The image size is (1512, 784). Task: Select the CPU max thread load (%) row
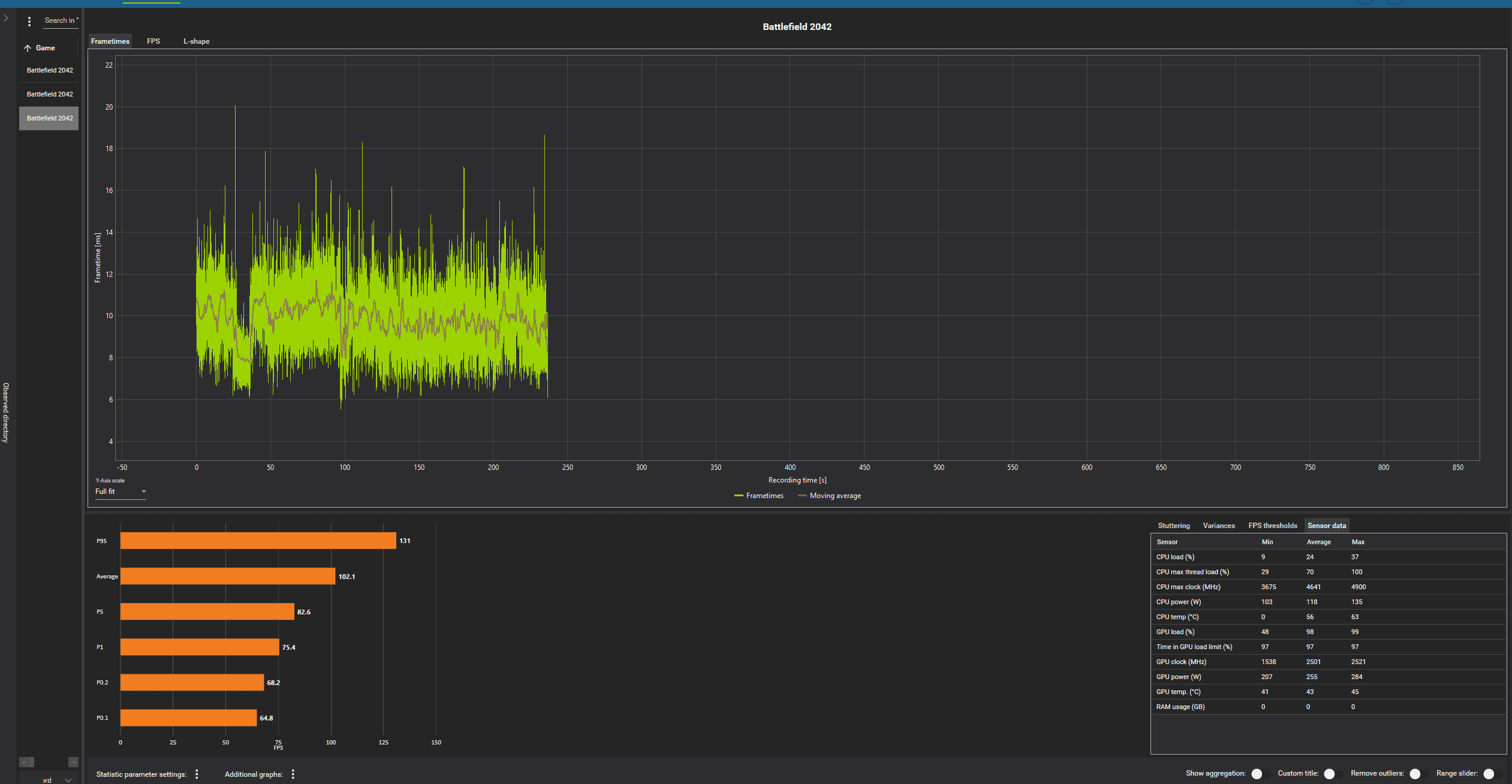tap(1328, 572)
